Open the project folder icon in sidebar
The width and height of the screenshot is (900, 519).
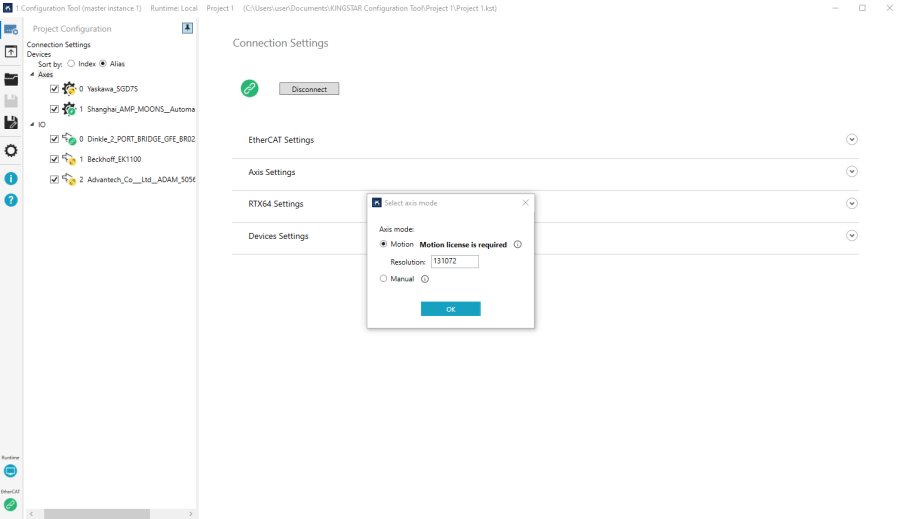pos(11,79)
